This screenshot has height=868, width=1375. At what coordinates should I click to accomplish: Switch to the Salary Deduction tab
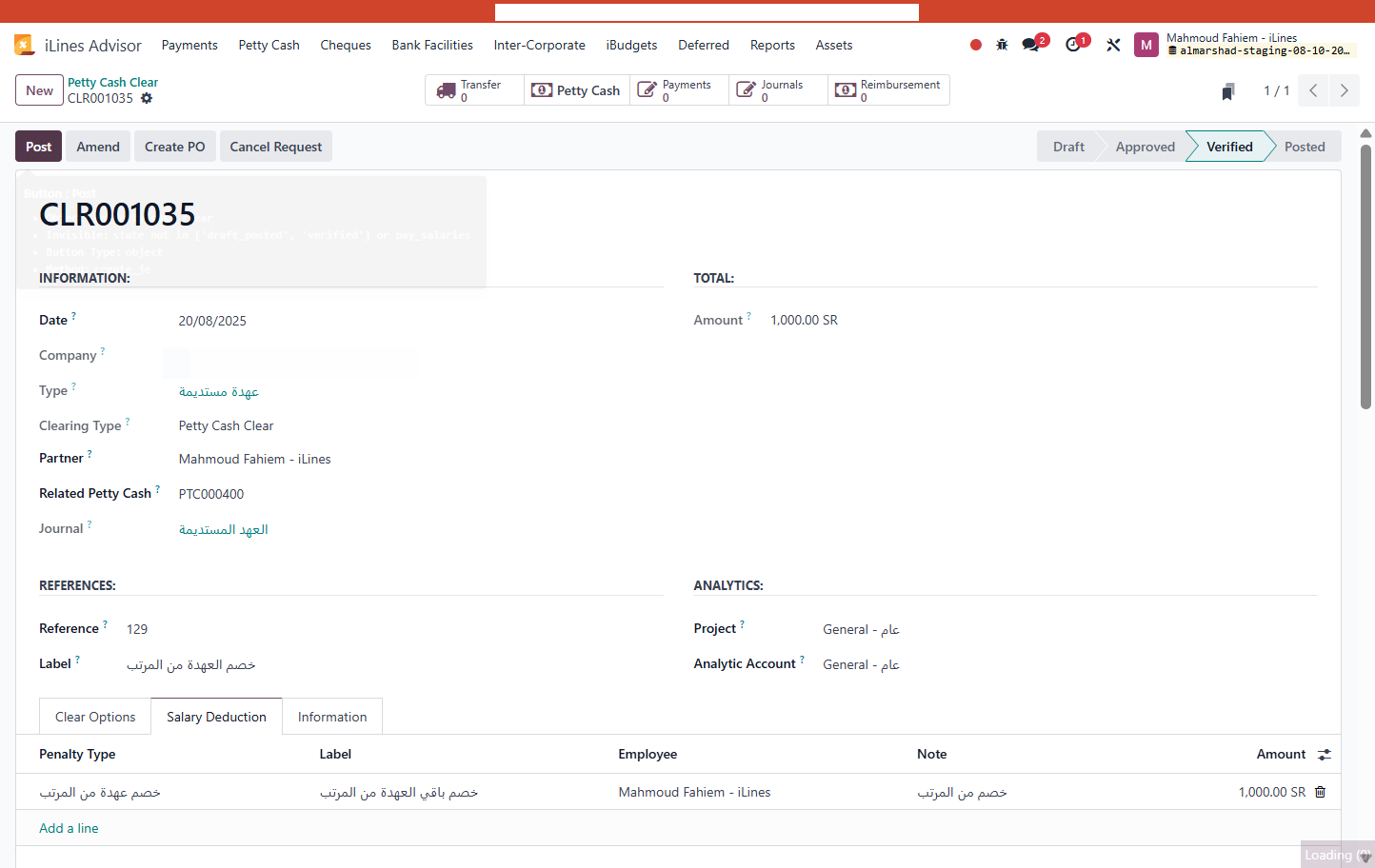[x=216, y=717]
